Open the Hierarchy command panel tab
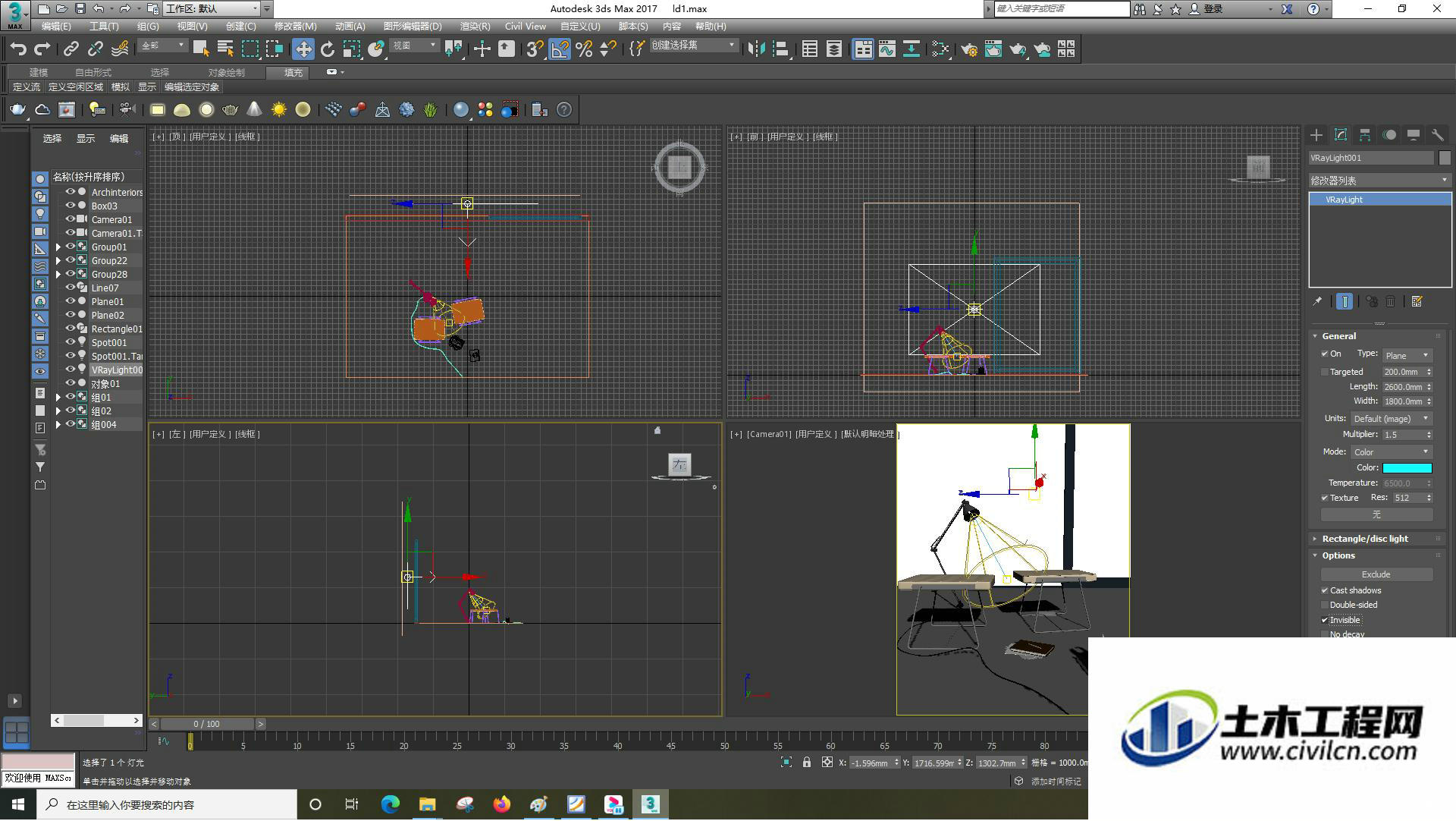The width and height of the screenshot is (1456, 821). 1365,135
